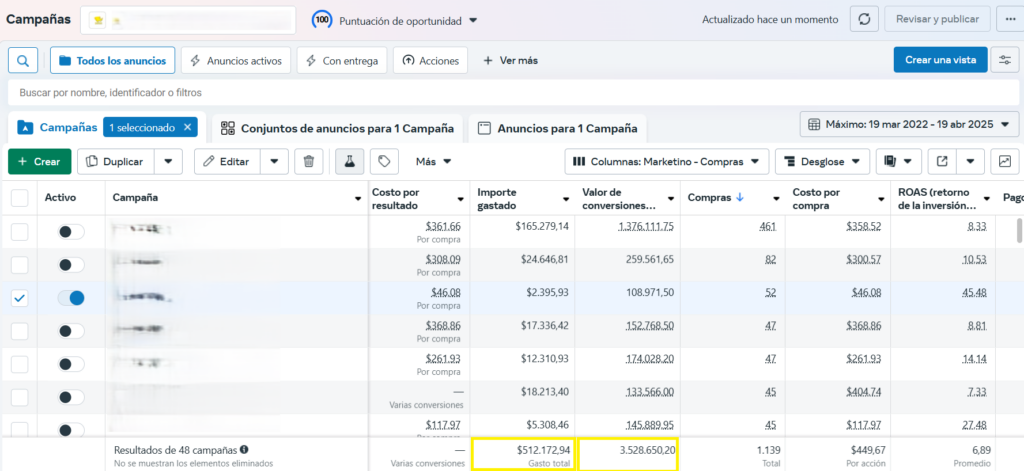
Task: Click the table vertical scrollbar
Action: 1018,231
